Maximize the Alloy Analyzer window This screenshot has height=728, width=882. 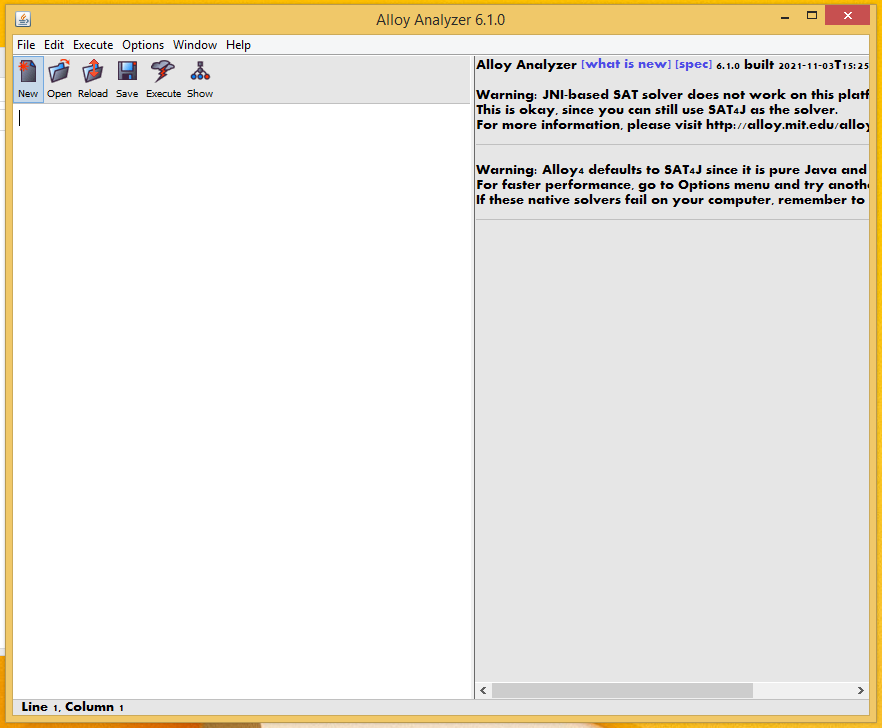click(812, 16)
